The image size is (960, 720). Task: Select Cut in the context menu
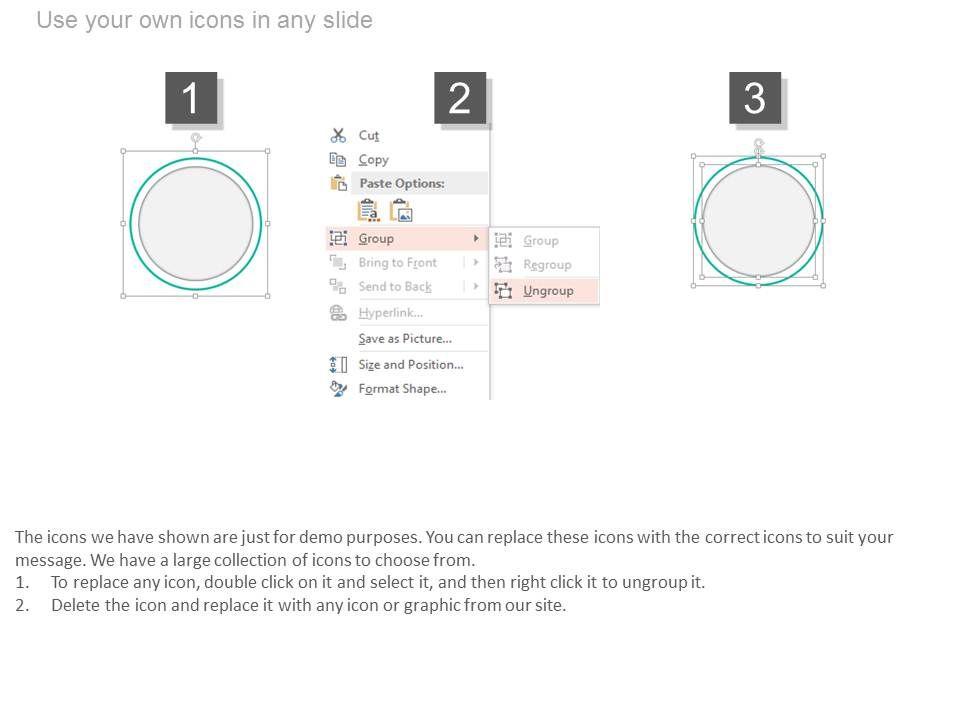[x=369, y=135]
